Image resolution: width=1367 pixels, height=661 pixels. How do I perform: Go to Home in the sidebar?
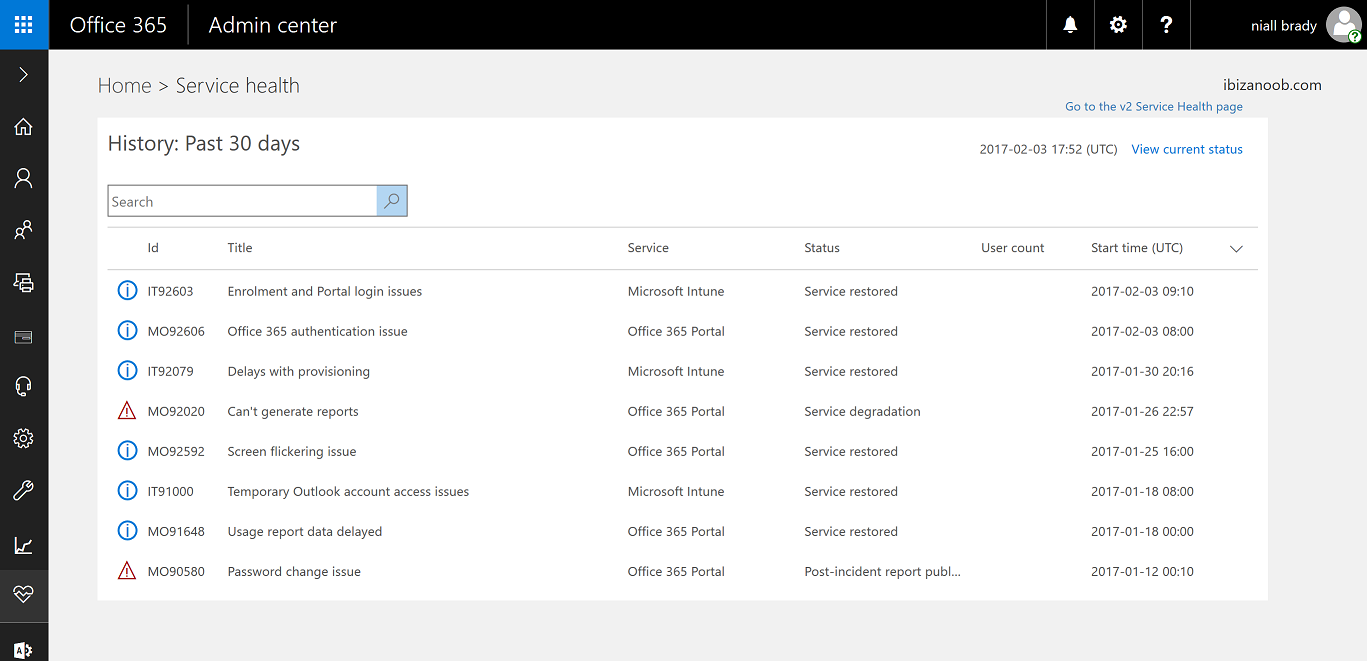[24, 127]
